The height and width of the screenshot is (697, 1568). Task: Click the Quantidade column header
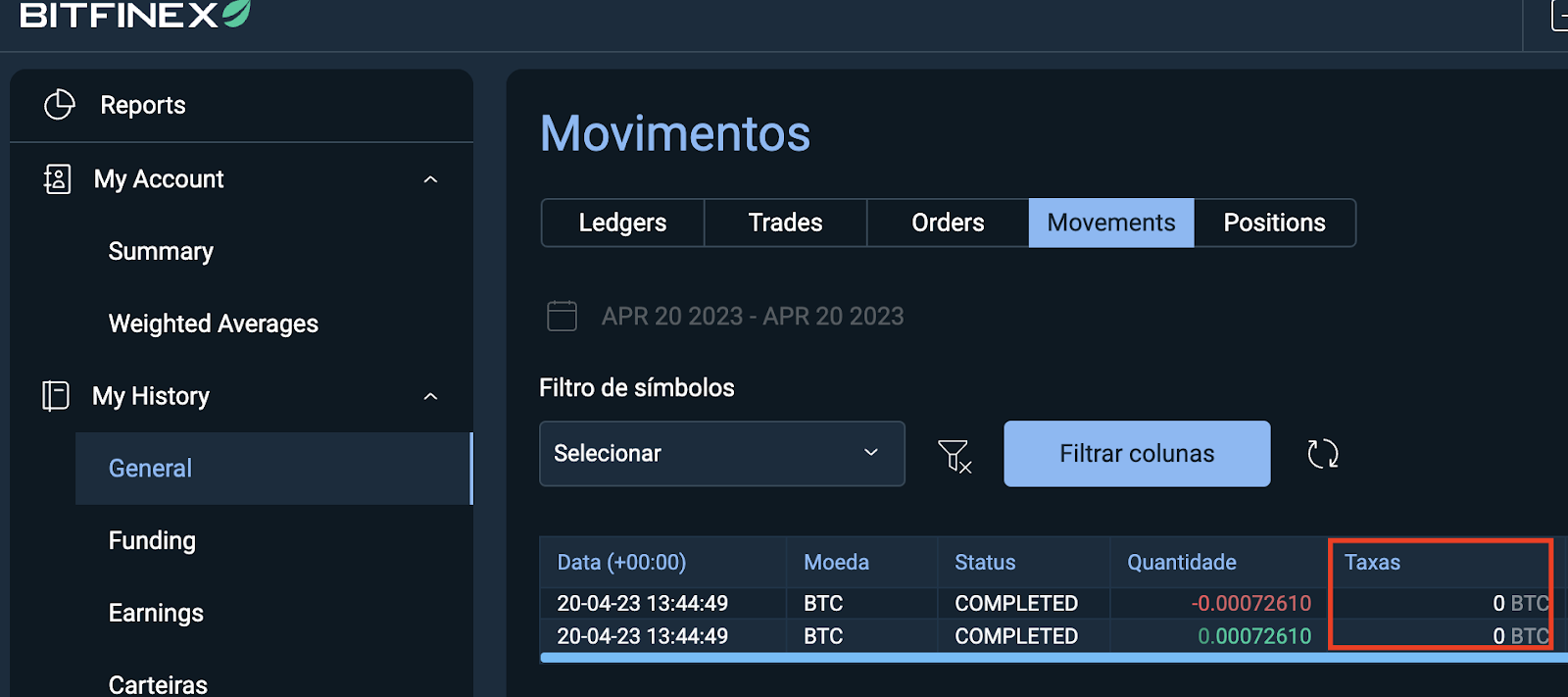click(x=1182, y=563)
